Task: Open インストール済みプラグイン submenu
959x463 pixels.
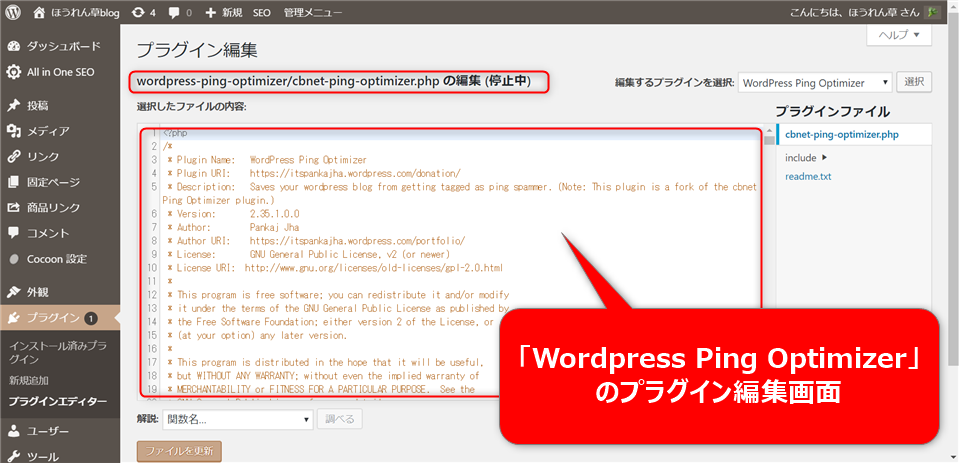Action: coord(57,352)
